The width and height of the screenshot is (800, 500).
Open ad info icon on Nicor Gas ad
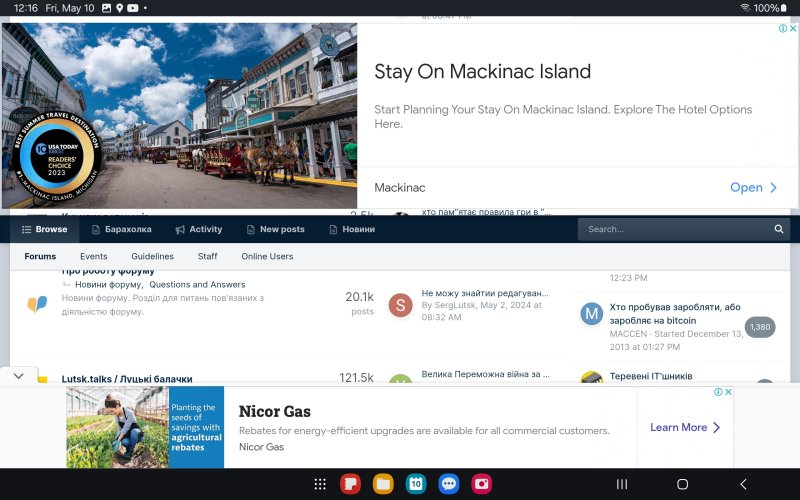718,392
